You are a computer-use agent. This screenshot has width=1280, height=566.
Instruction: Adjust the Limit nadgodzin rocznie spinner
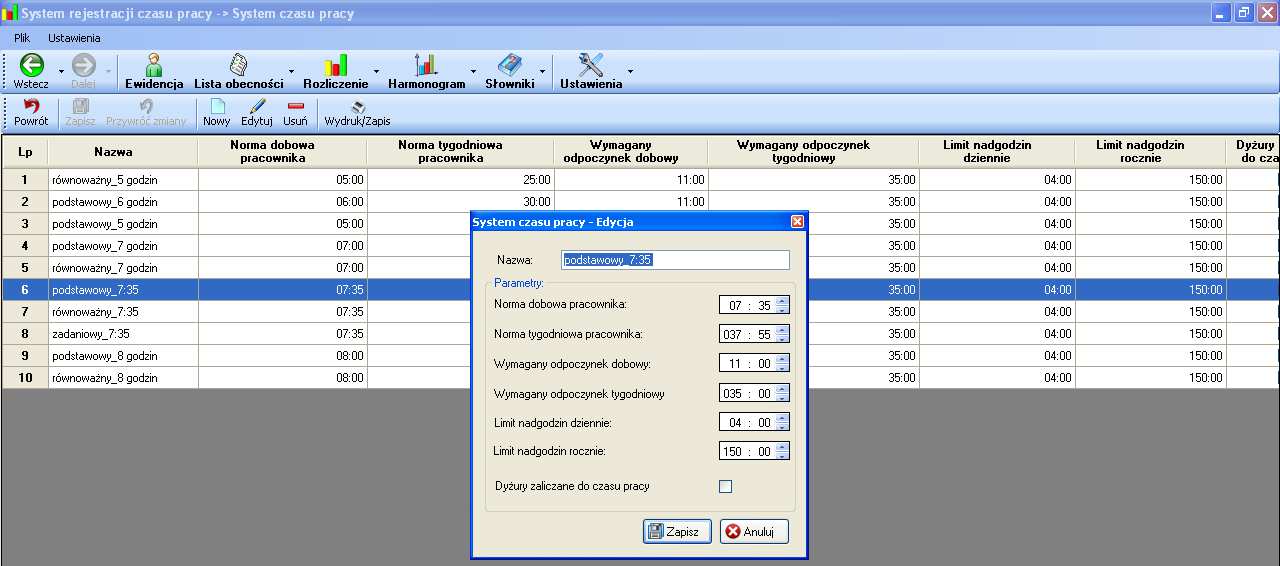point(782,451)
